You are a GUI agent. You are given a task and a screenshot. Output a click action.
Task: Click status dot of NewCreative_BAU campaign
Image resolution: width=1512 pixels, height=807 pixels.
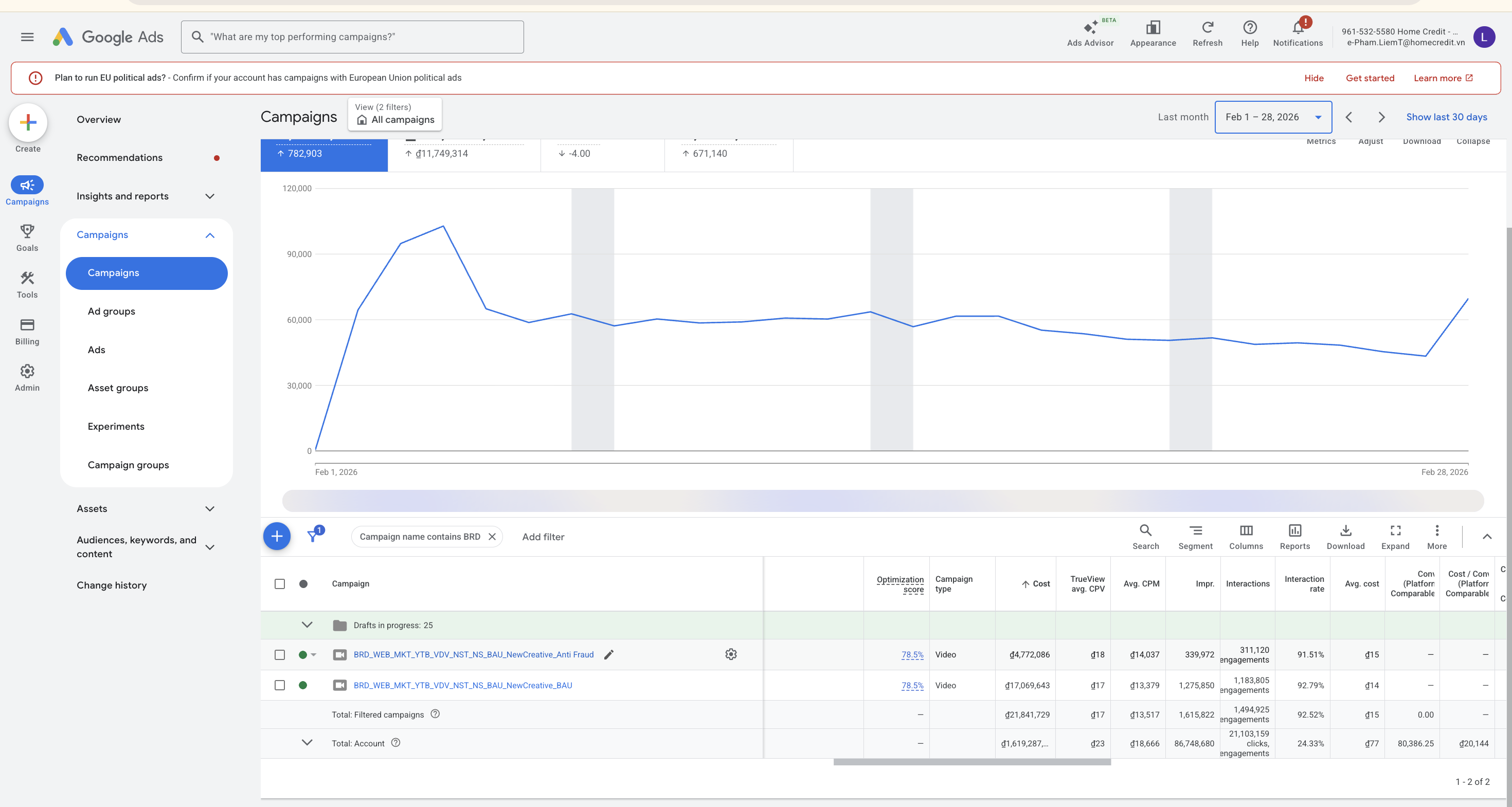[x=303, y=685]
